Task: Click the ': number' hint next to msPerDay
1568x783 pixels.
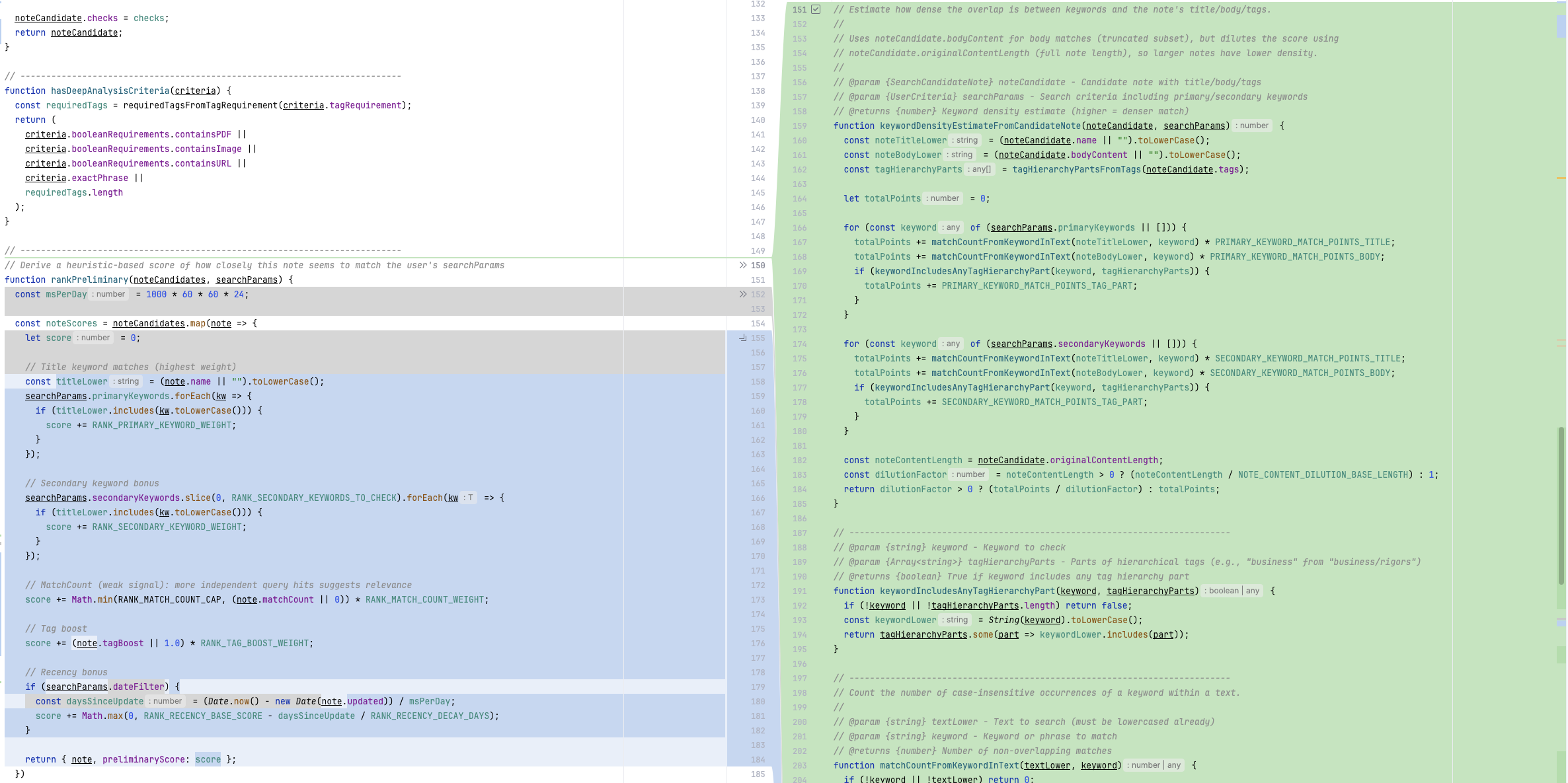Action: coord(109,294)
